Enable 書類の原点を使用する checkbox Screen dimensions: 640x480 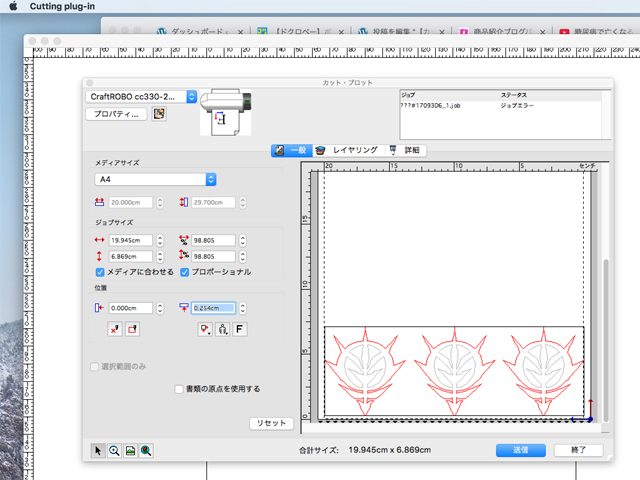tap(179, 389)
